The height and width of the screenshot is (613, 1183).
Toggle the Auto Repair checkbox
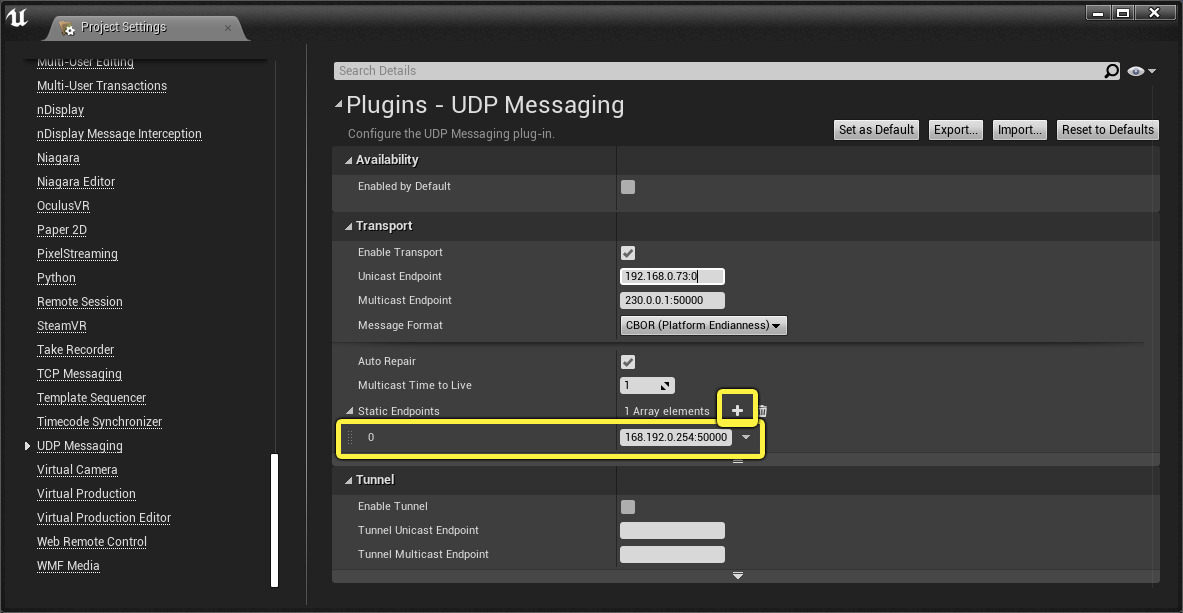[628, 362]
